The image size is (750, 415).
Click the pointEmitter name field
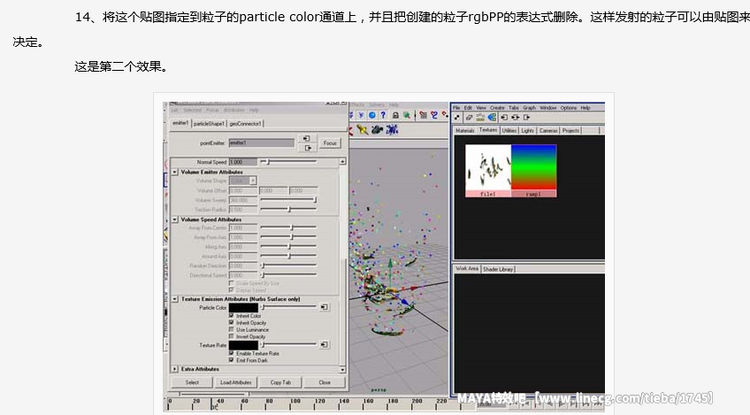(261, 142)
